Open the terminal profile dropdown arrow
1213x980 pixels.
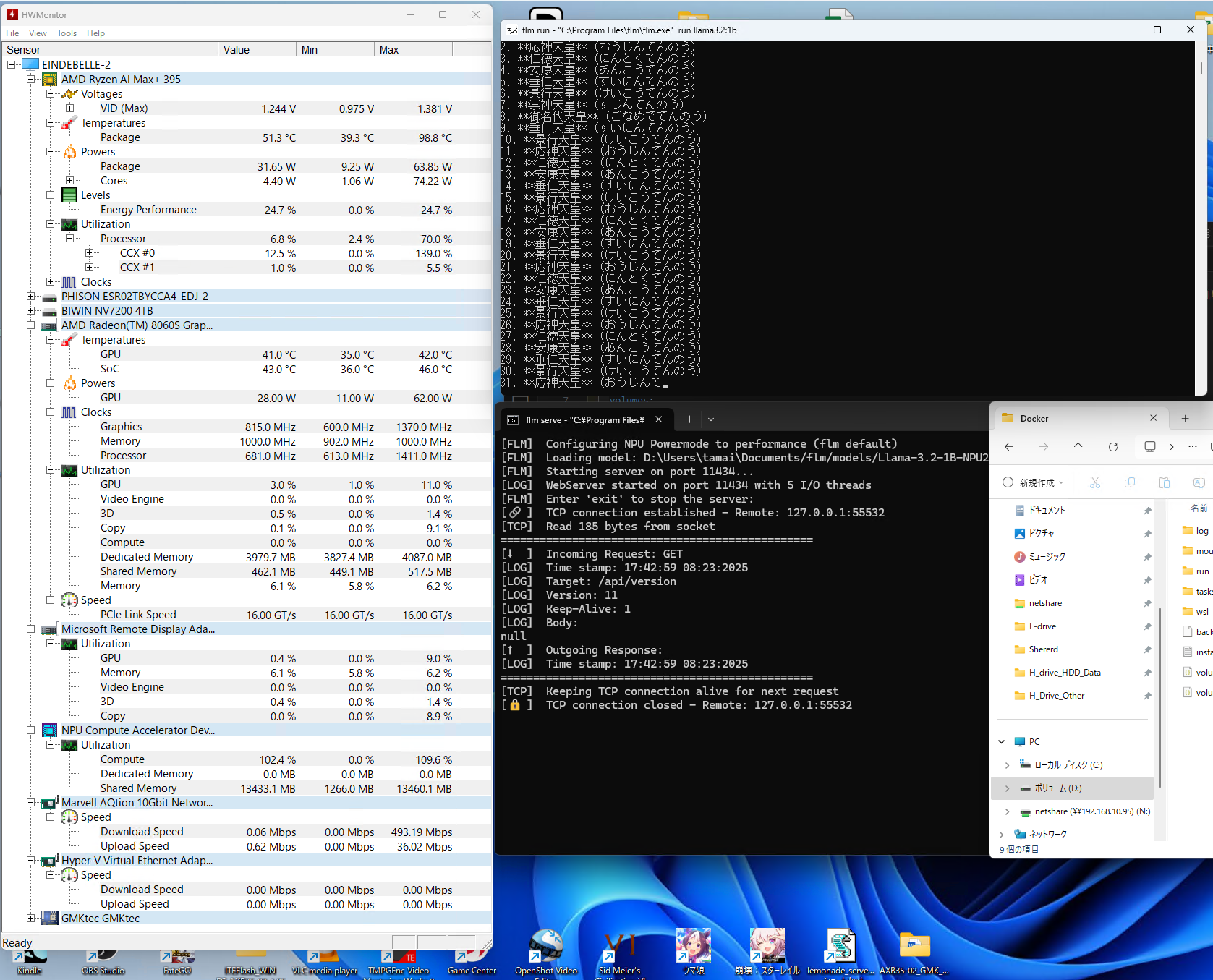[x=711, y=419]
